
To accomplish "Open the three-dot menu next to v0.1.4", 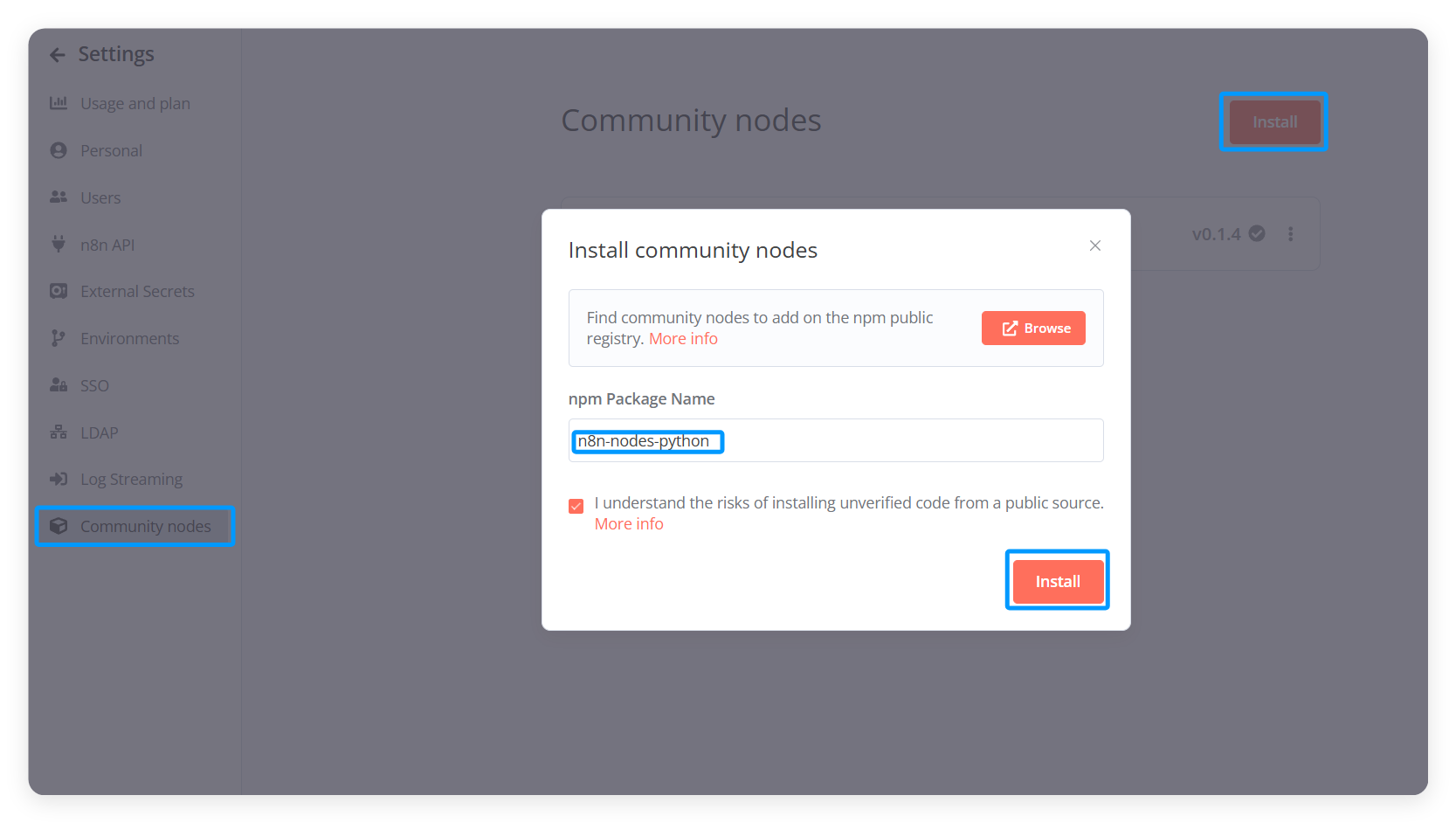I will coord(1290,233).
